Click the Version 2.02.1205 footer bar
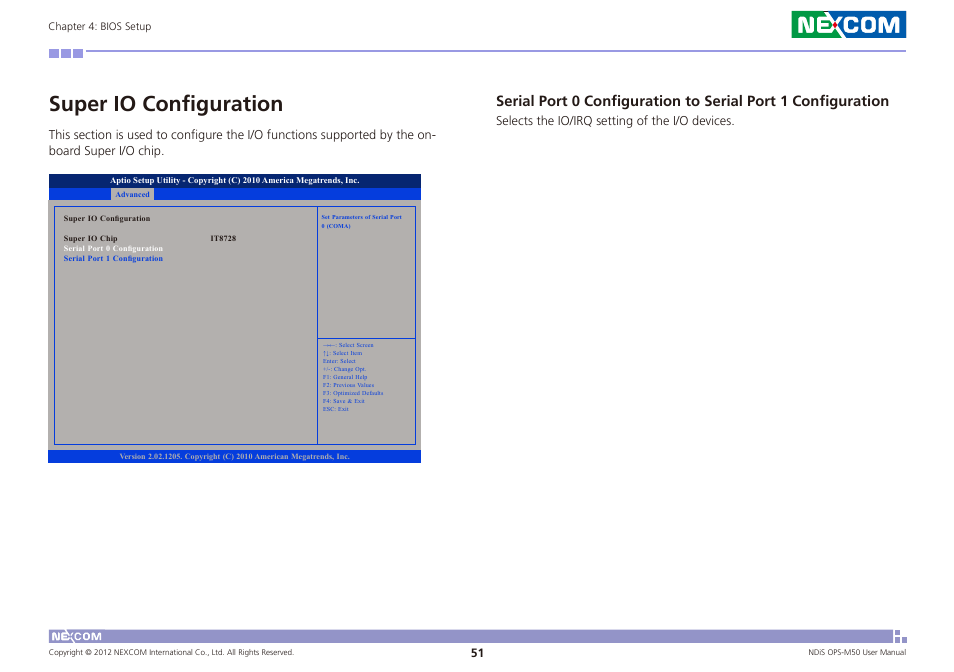 coord(235,457)
